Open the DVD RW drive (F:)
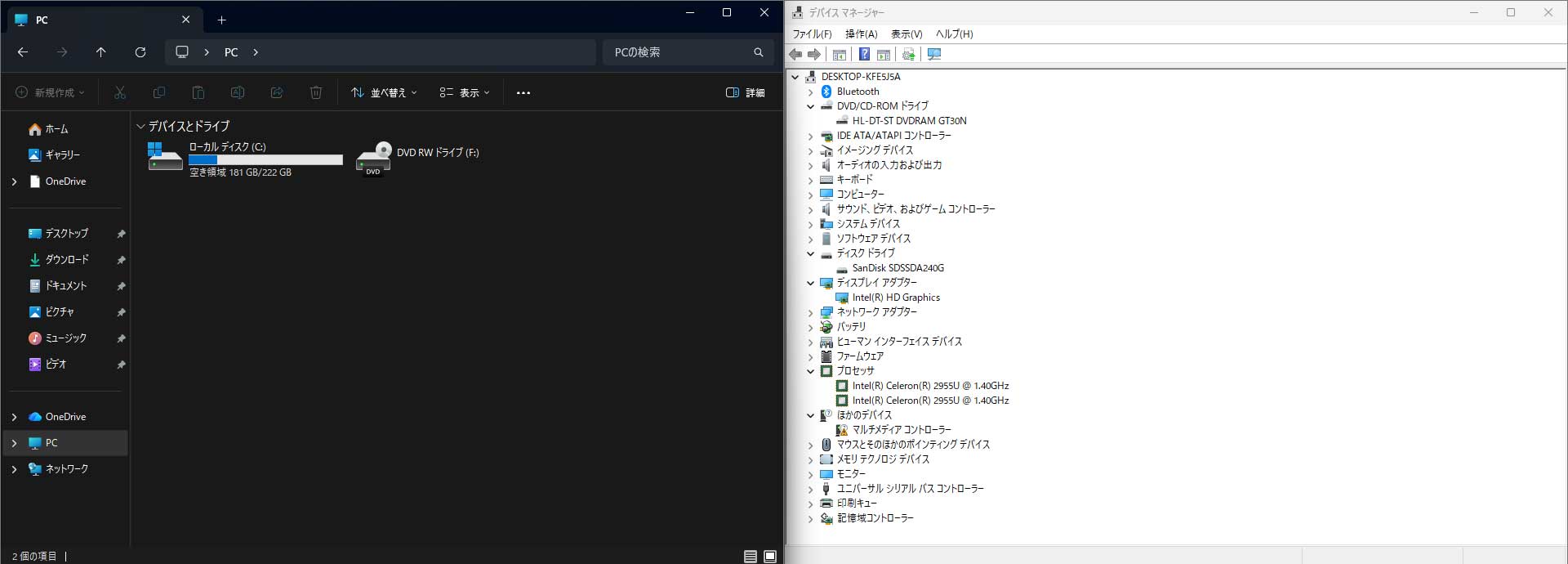 pos(418,158)
